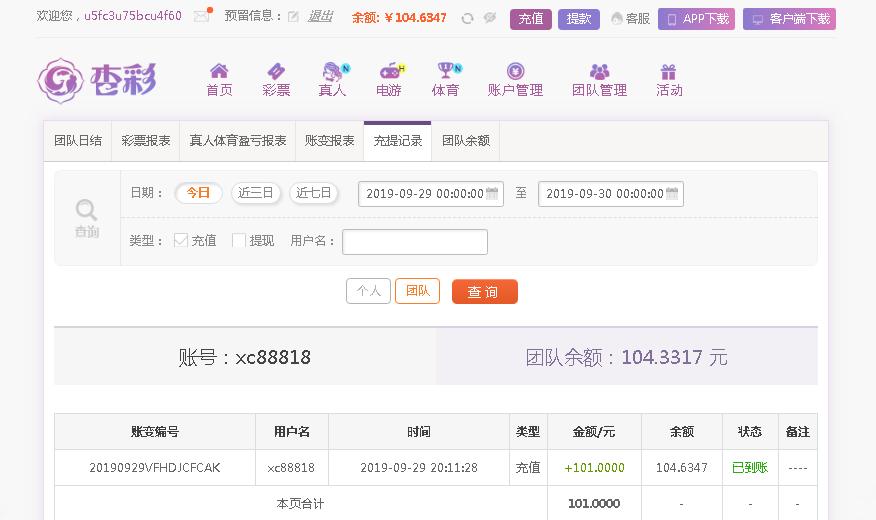Click the 提款 withdraw button
Image resolution: width=876 pixels, height=520 pixels.
pos(579,19)
